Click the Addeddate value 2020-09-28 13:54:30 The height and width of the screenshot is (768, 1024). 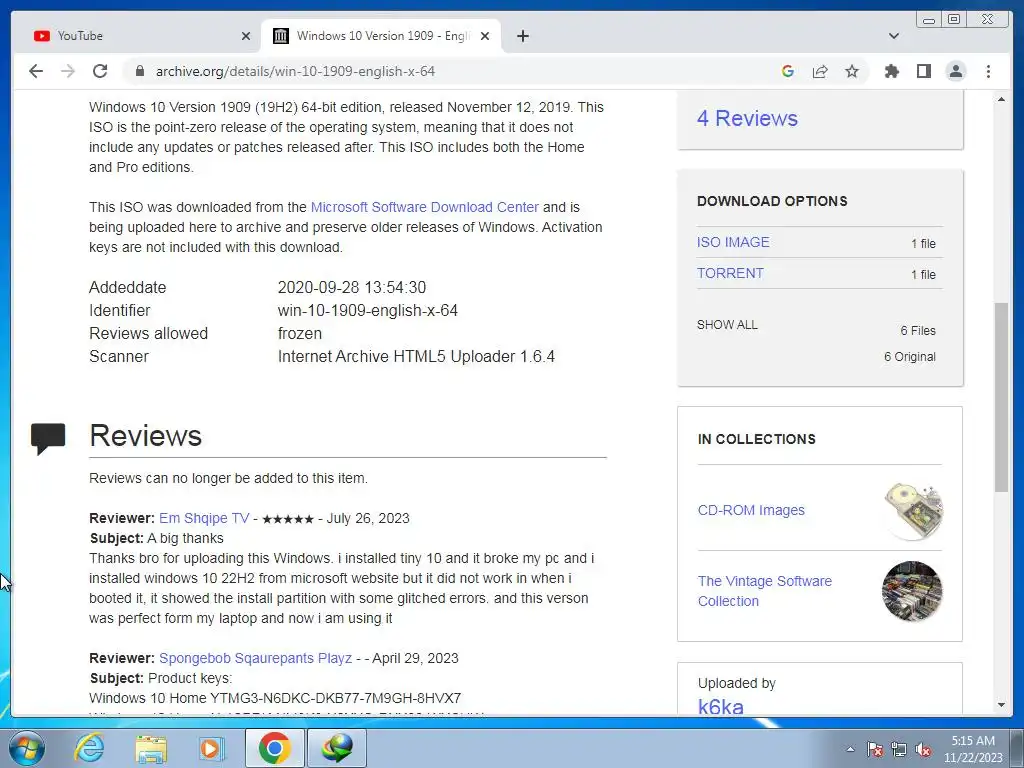coord(352,287)
